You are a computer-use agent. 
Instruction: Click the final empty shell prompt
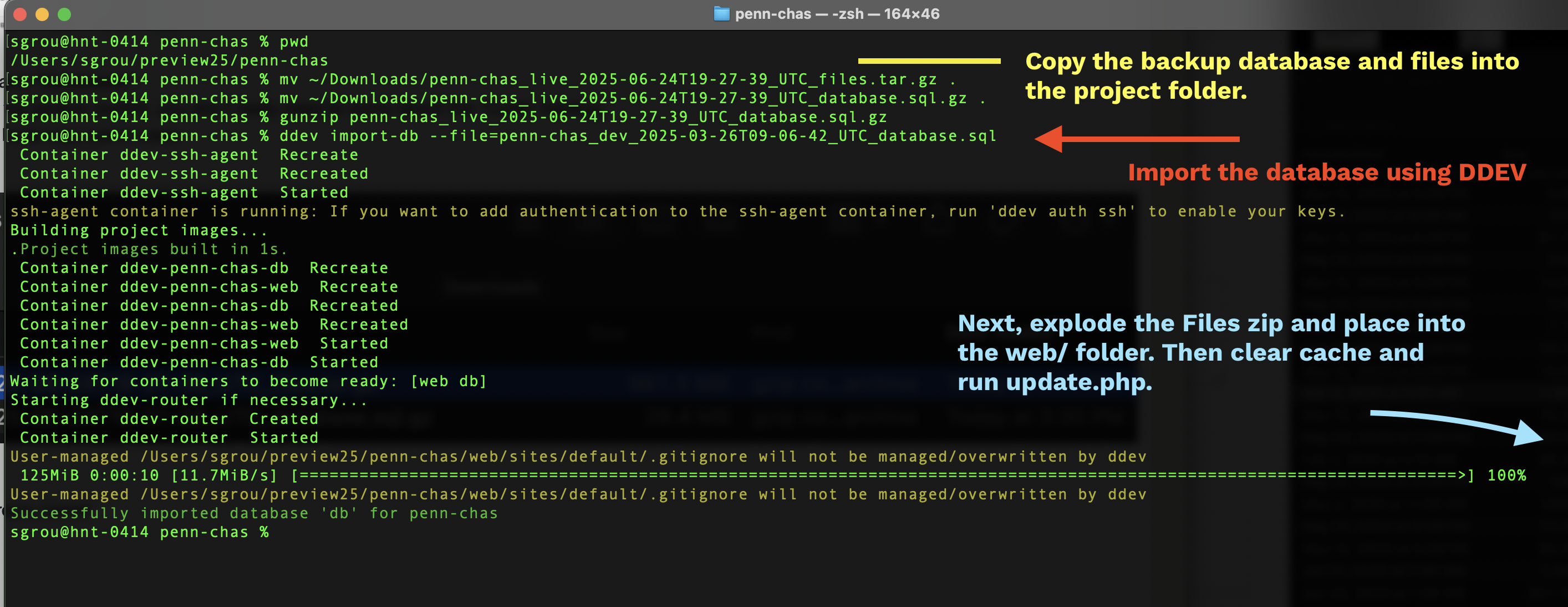click(x=139, y=532)
